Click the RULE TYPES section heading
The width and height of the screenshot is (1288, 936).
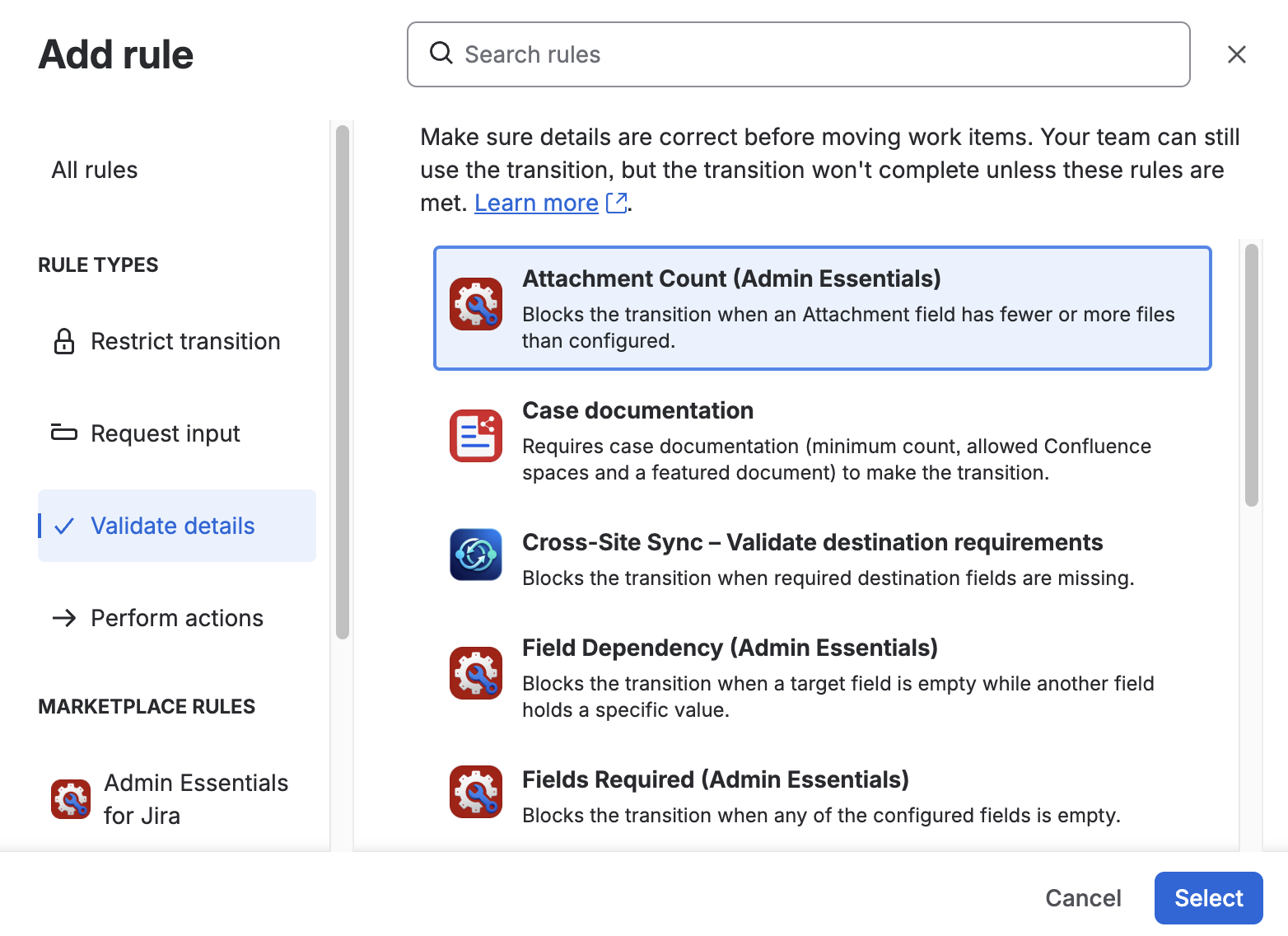point(98,264)
